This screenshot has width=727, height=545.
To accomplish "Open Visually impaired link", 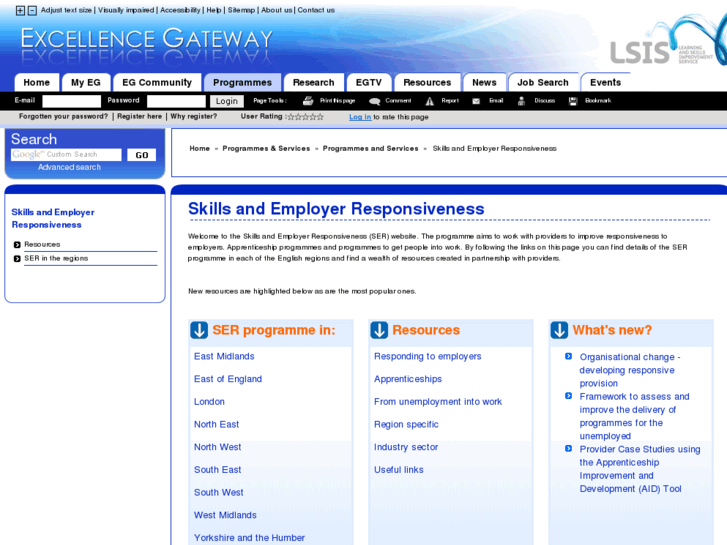I will coord(126,10).
